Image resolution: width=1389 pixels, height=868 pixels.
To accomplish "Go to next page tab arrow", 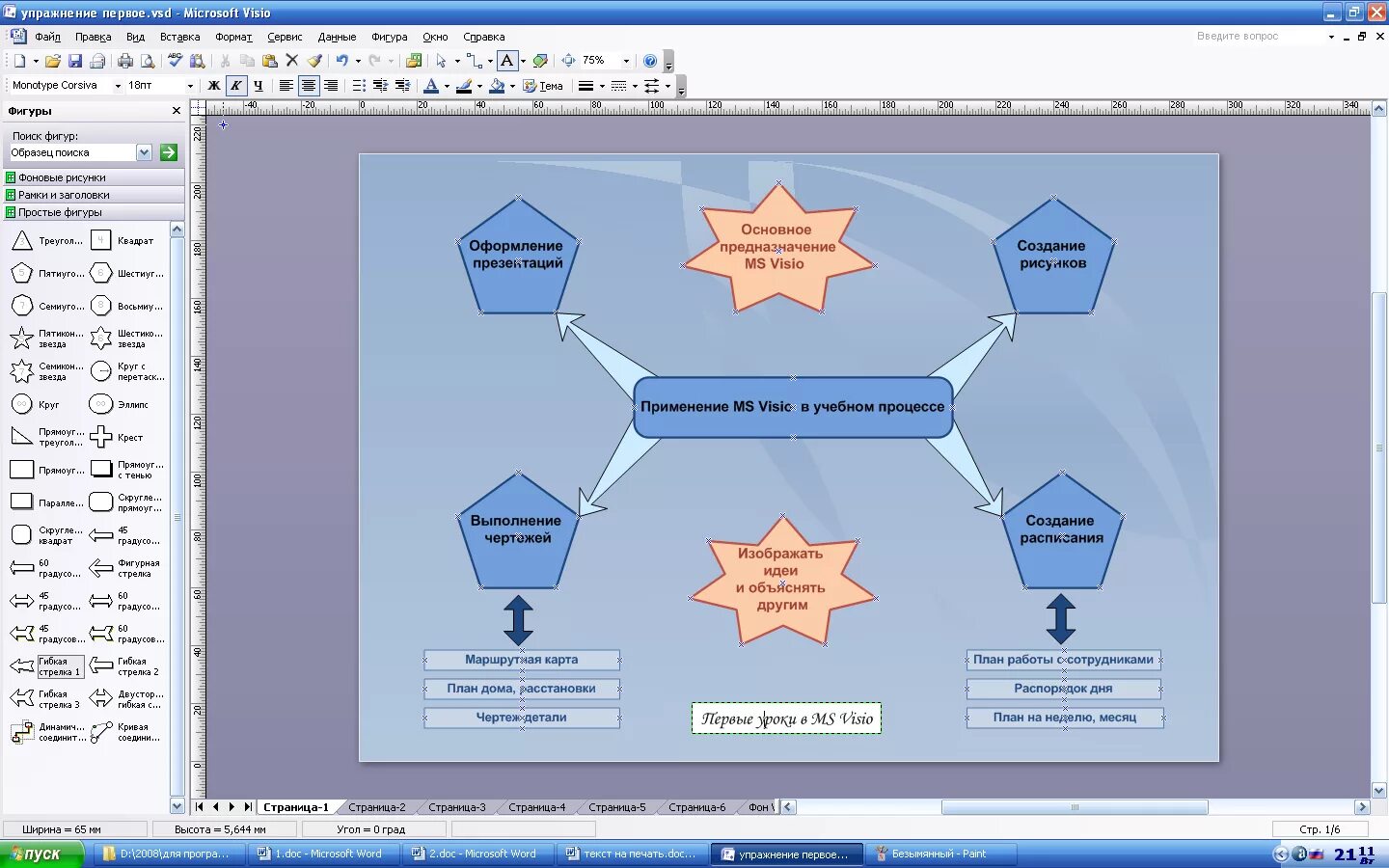I will [231, 807].
